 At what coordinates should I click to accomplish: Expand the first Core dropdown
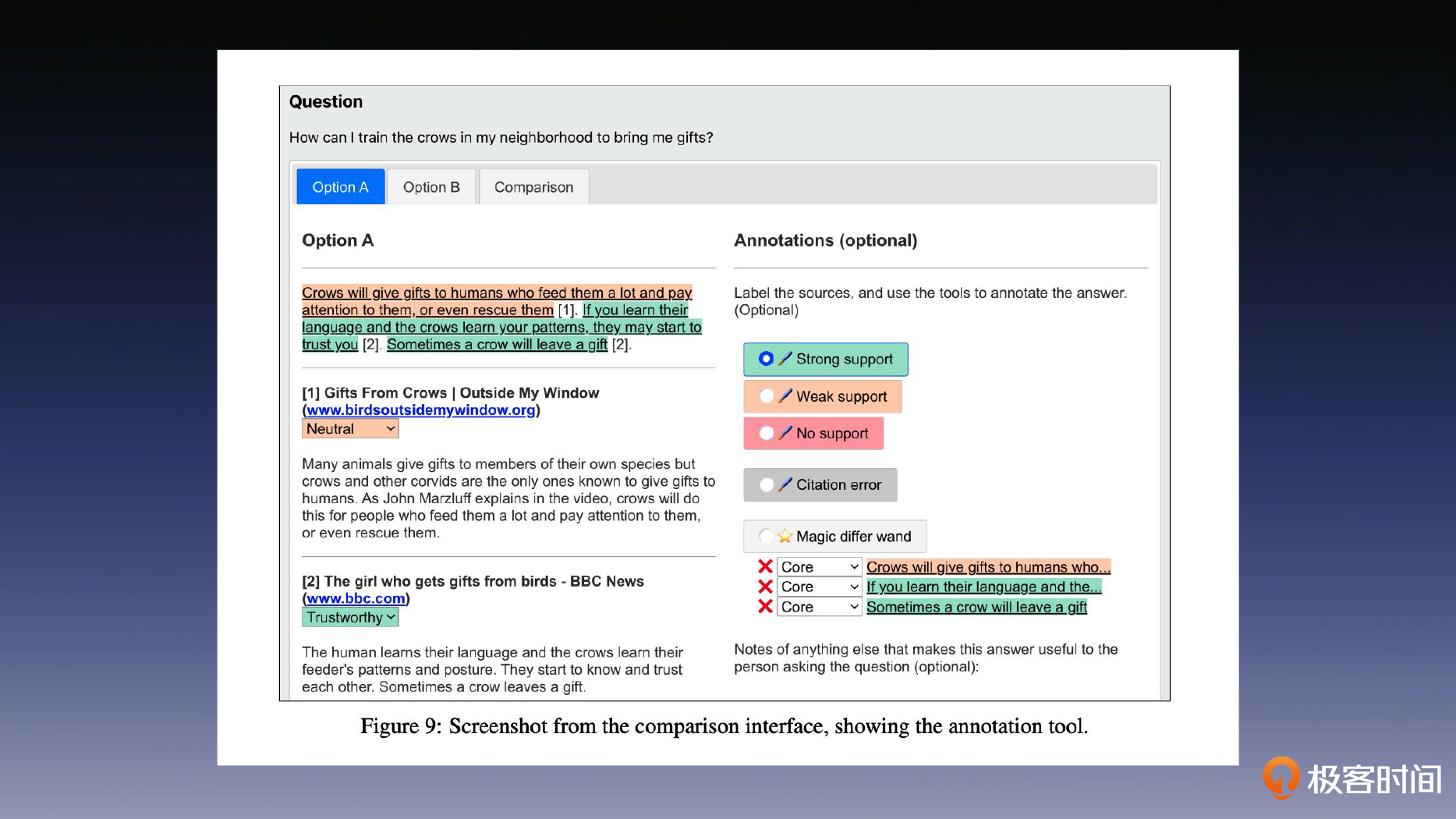click(x=819, y=567)
